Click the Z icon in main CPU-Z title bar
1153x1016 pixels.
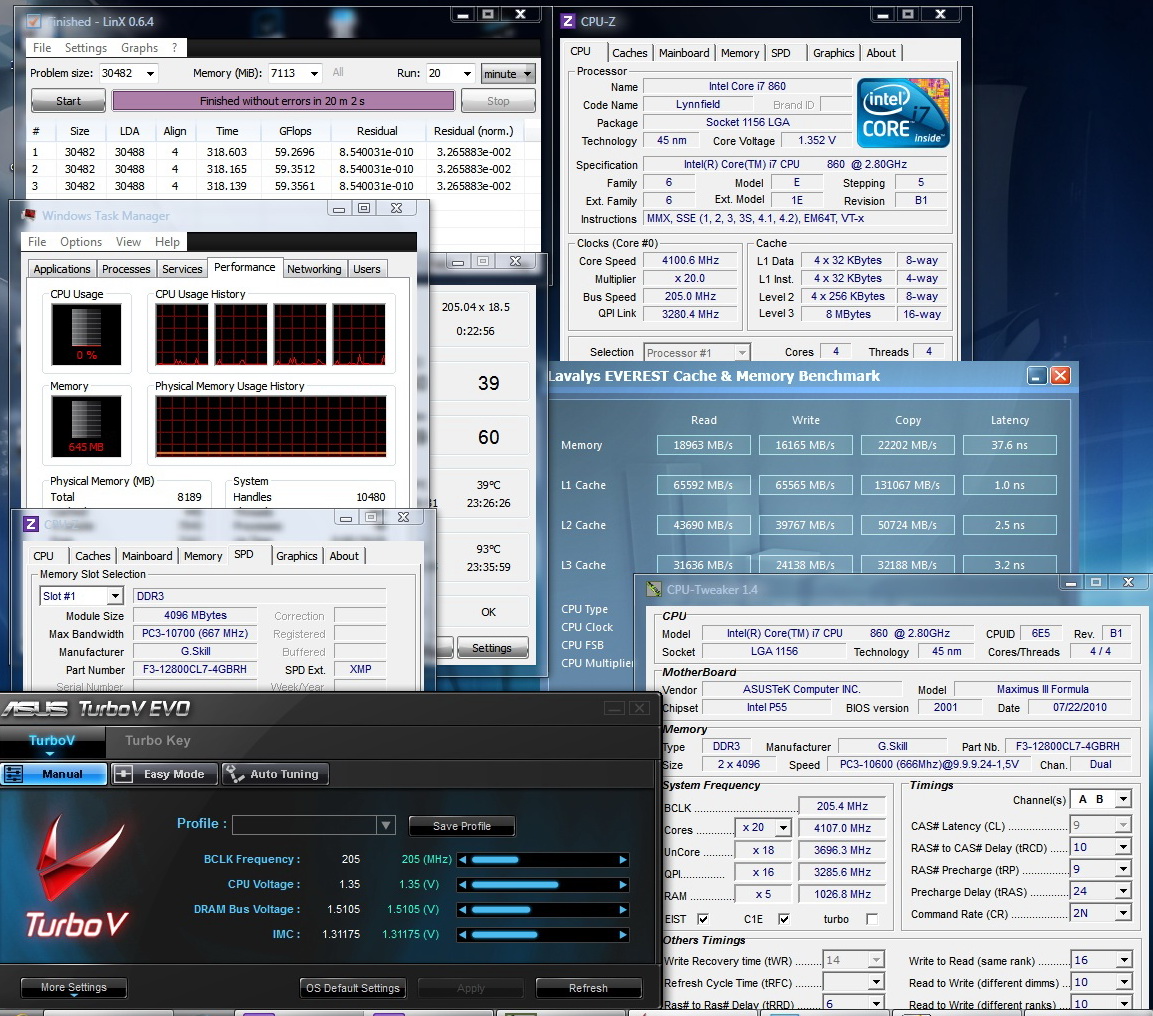click(x=568, y=21)
